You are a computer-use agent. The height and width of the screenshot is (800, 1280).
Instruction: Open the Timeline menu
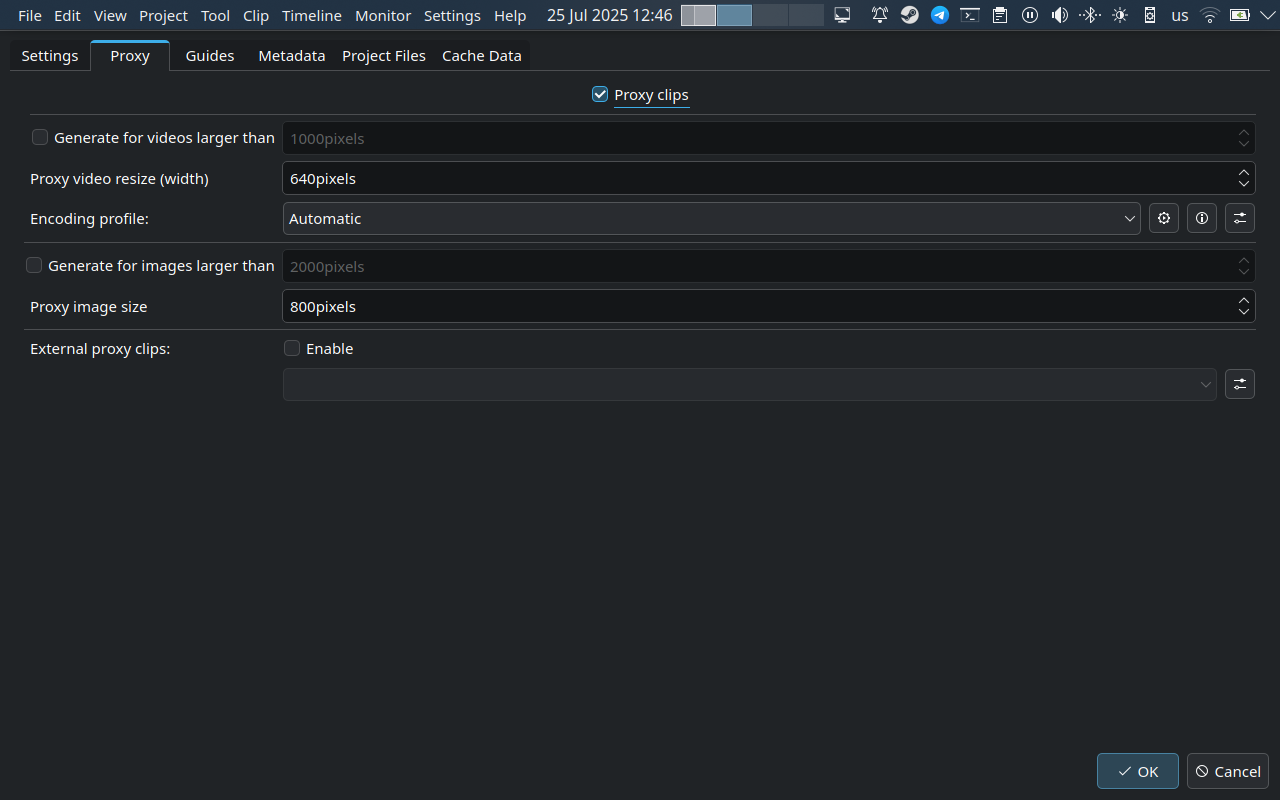[x=311, y=16]
